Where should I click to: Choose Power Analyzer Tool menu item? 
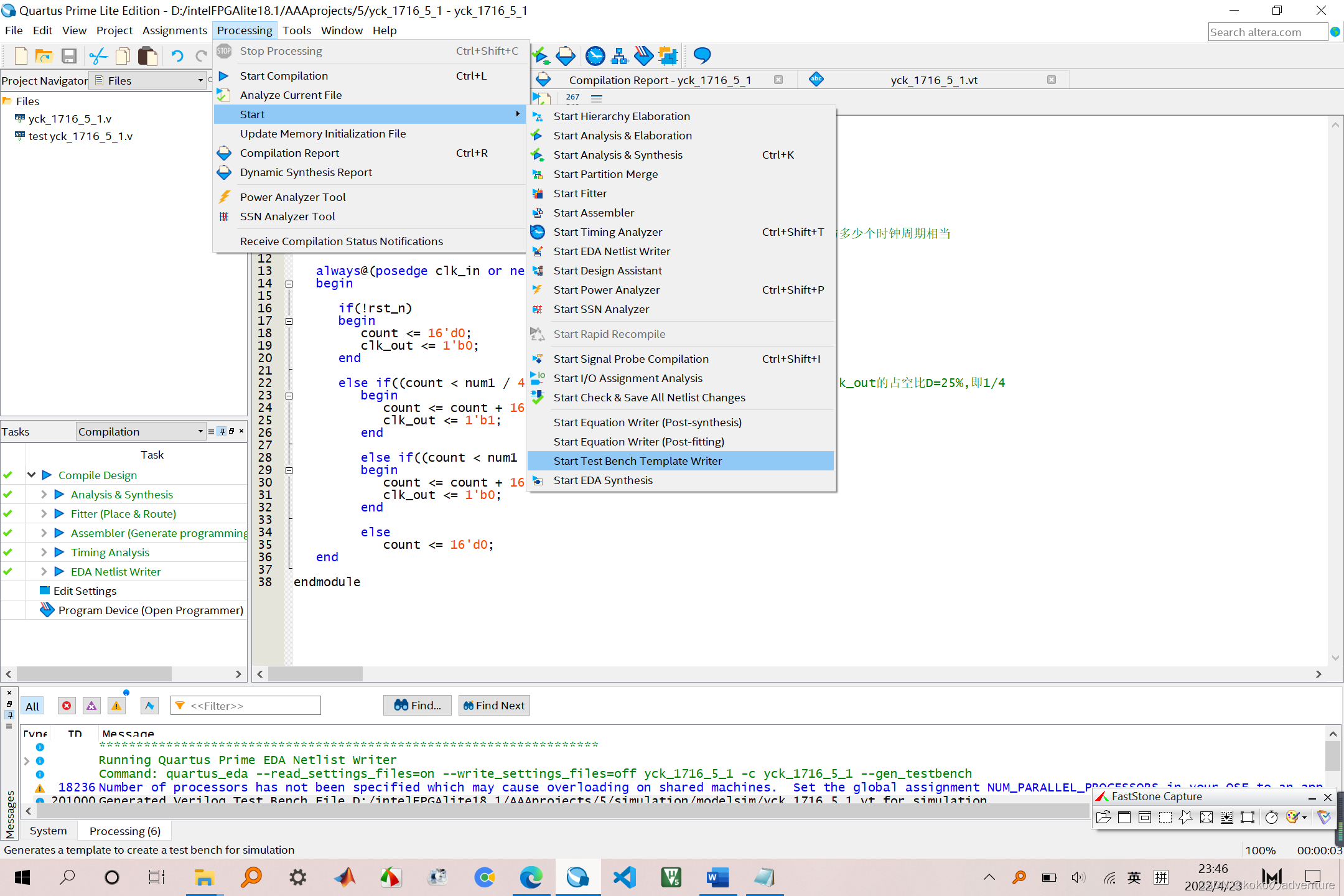(370, 197)
